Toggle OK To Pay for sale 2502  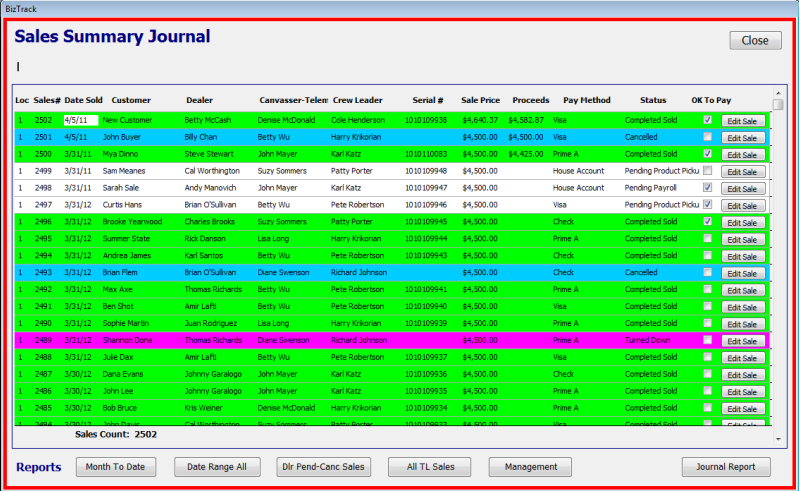point(707,120)
